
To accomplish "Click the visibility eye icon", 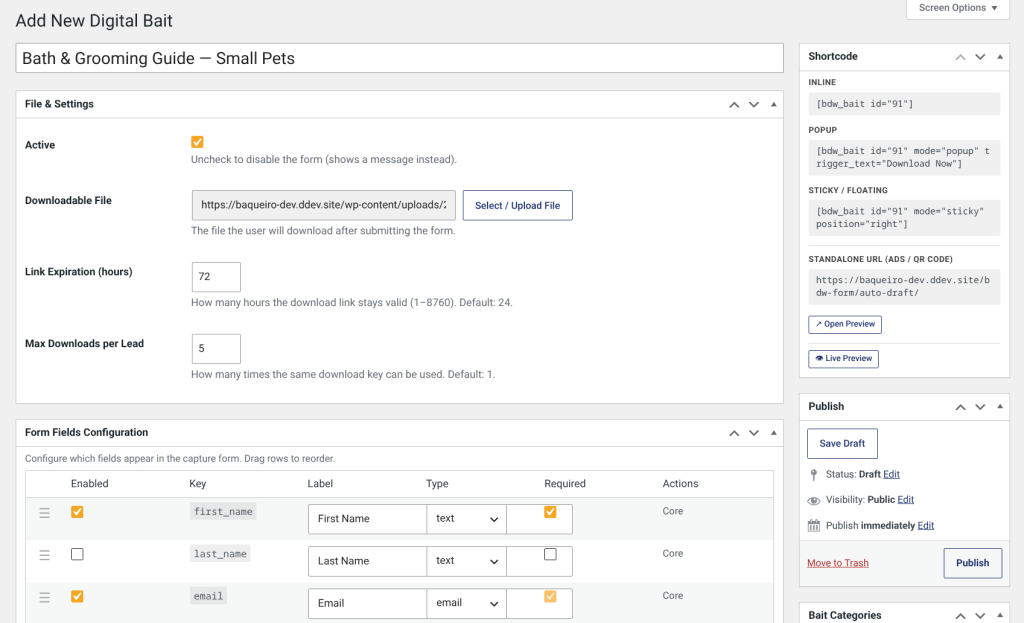I will click(x=814, y=501).
